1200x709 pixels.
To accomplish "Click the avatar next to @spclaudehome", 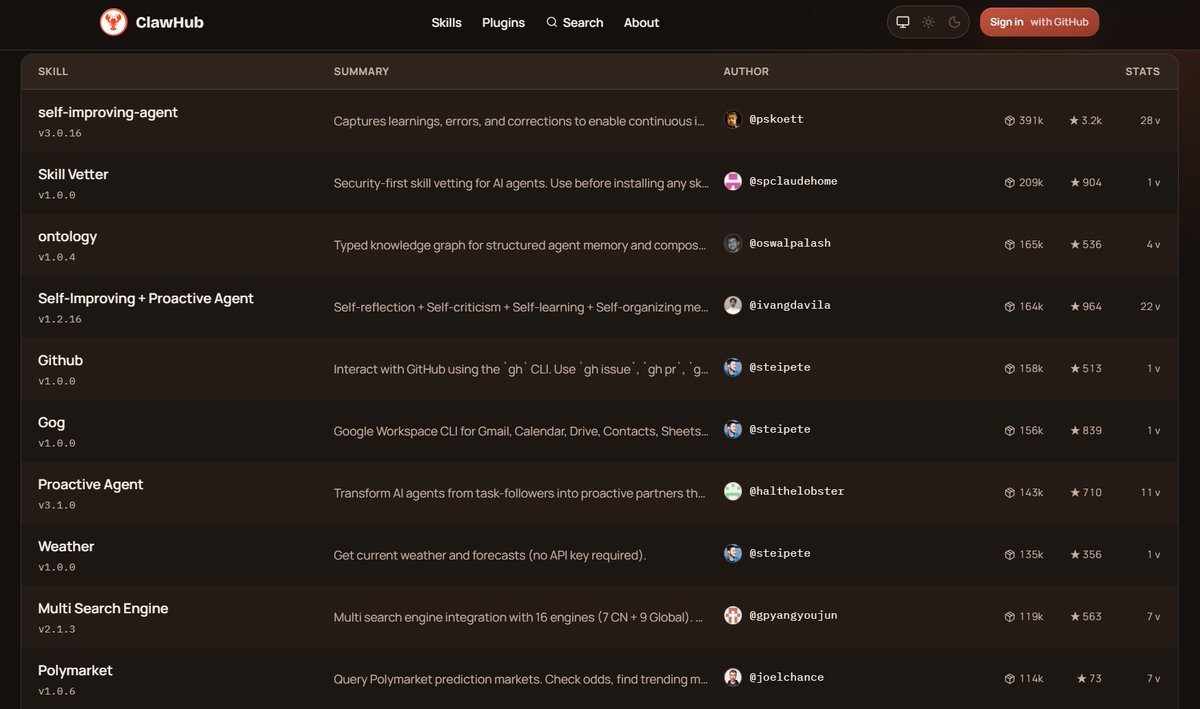I will pos(733,181).
